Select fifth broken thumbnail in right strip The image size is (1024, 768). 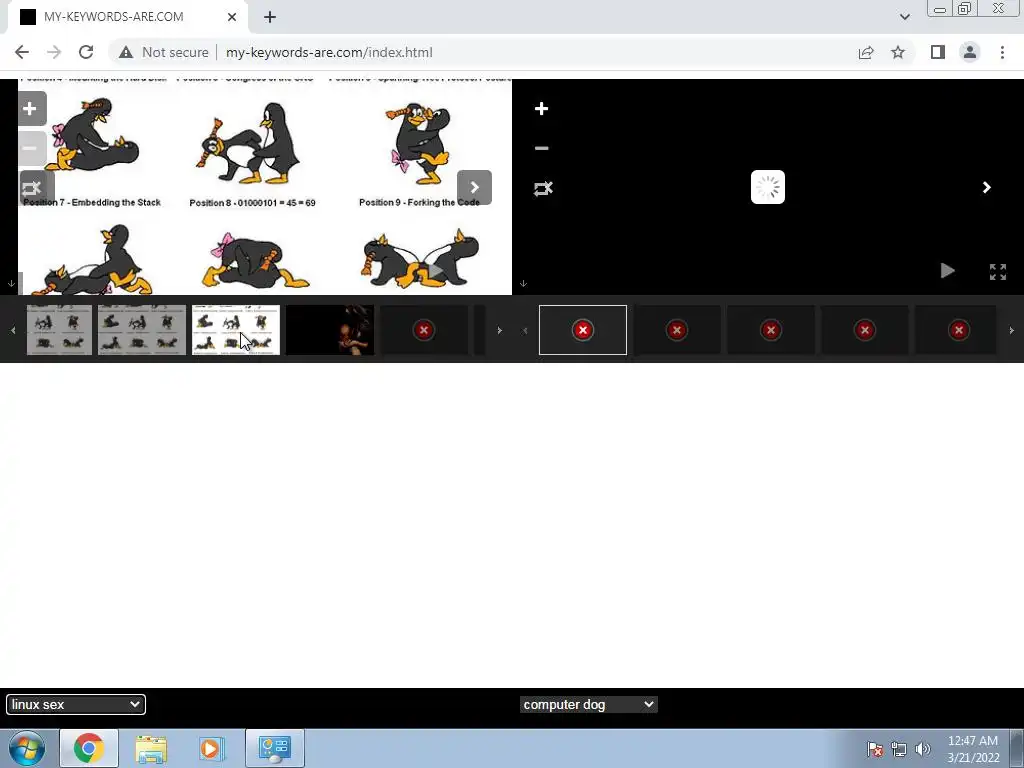point(956,330)
